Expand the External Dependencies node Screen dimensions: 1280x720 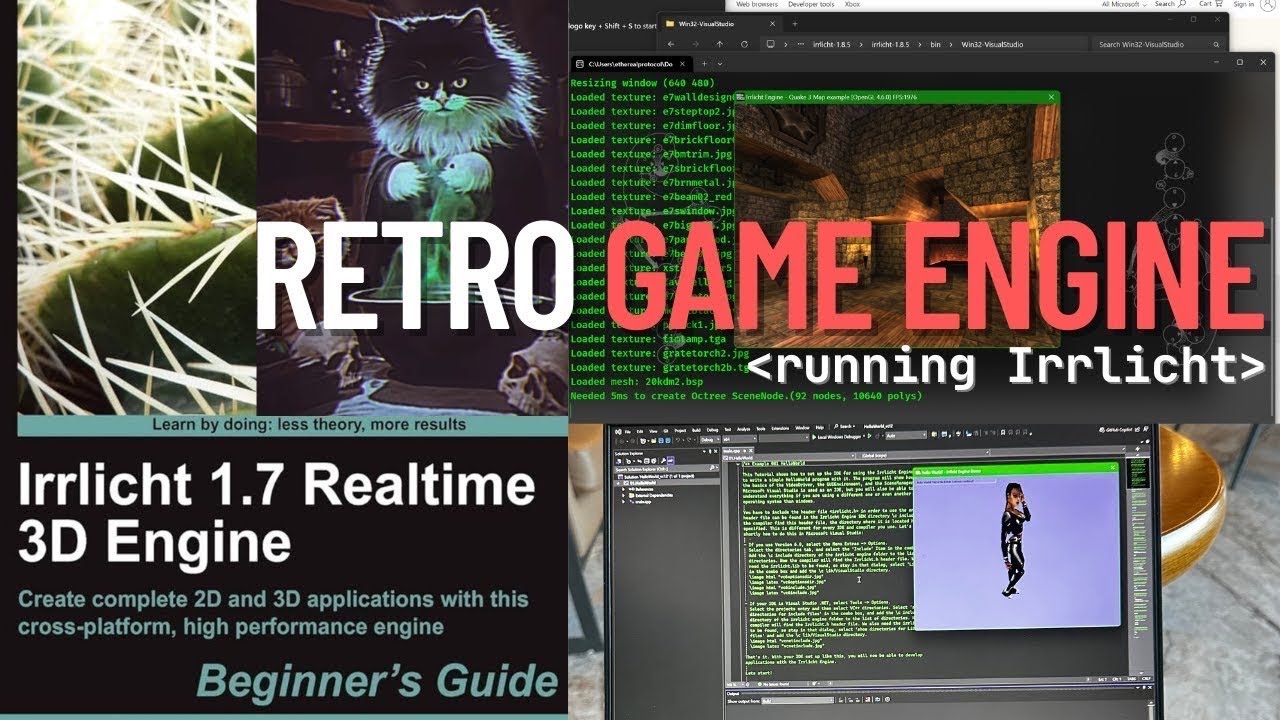[x=623, y=496]
